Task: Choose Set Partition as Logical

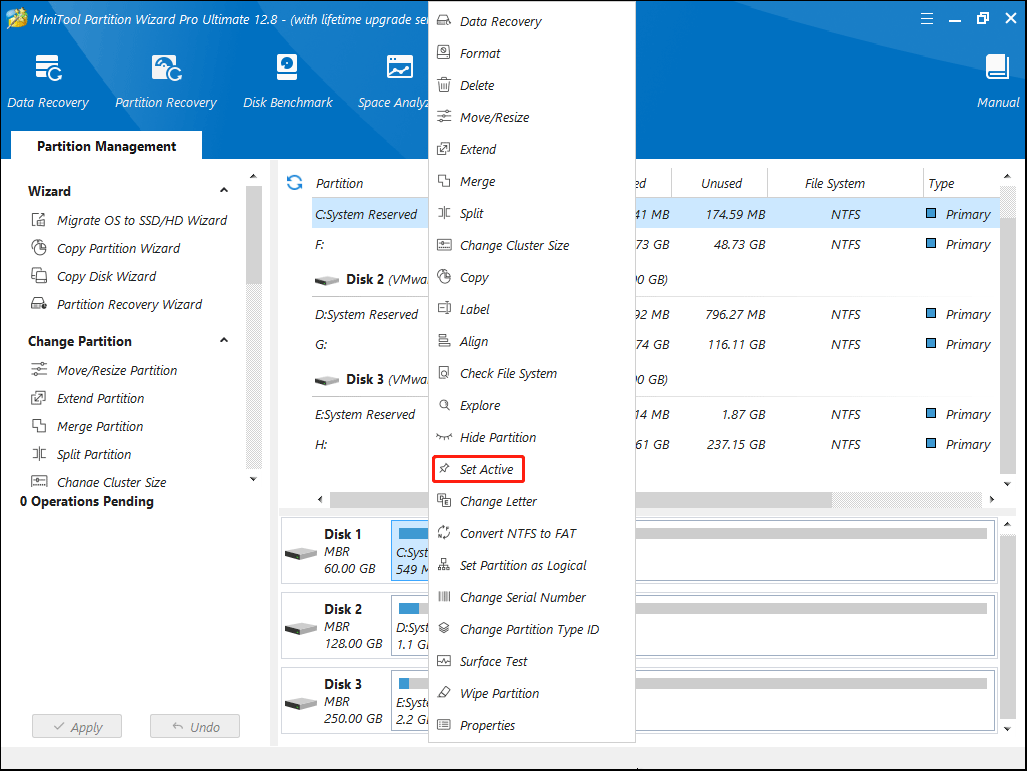Action: pyautogui.click(x=523, y=565)
